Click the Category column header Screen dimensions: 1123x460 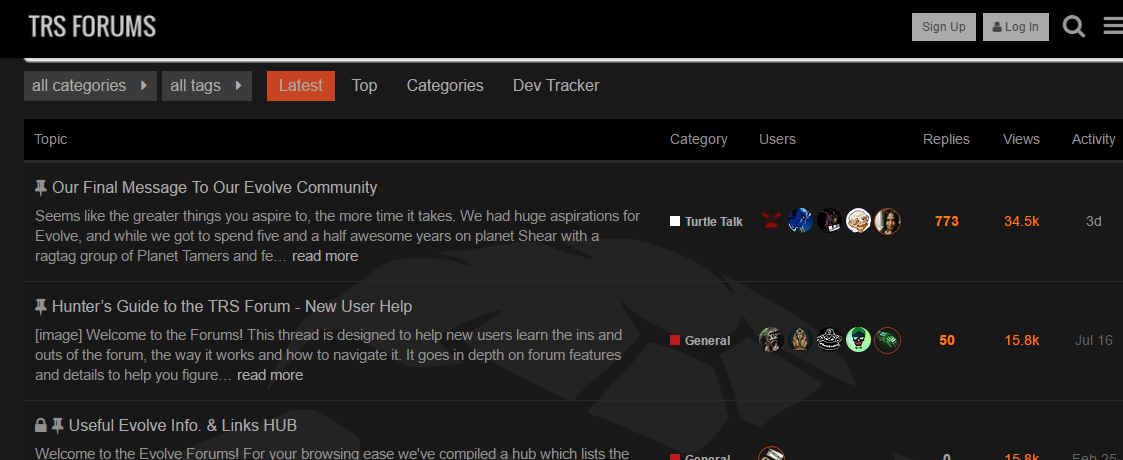(698, 140)
